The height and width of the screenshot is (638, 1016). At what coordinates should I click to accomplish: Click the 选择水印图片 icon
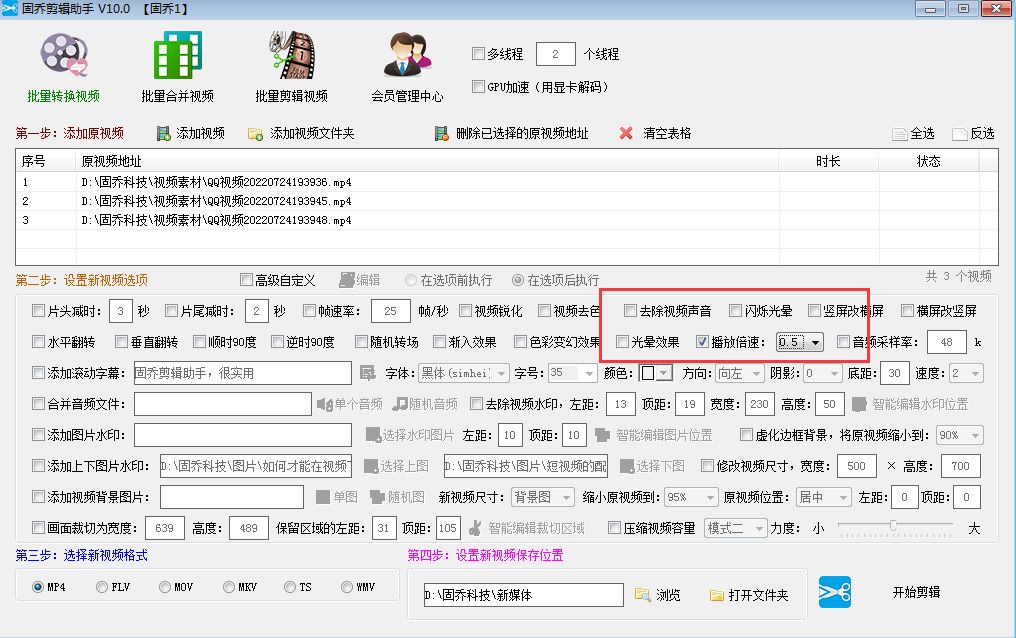[x=373, y=435]
